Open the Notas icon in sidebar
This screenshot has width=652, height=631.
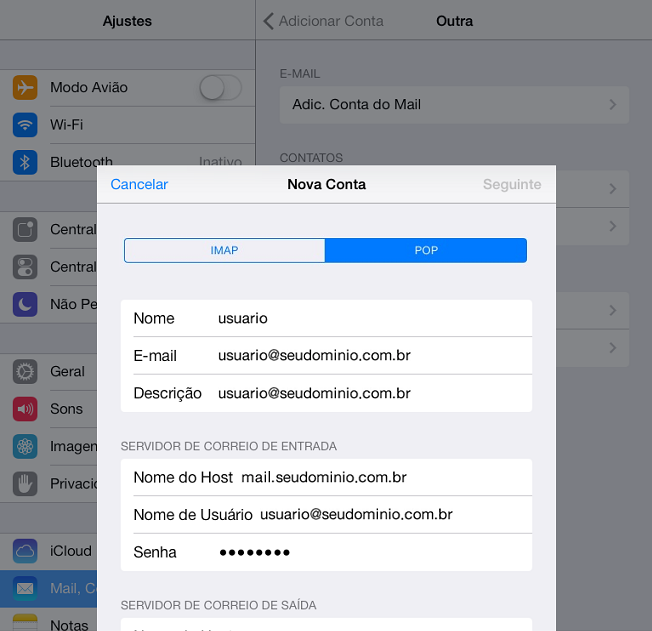tap(25, 623)
